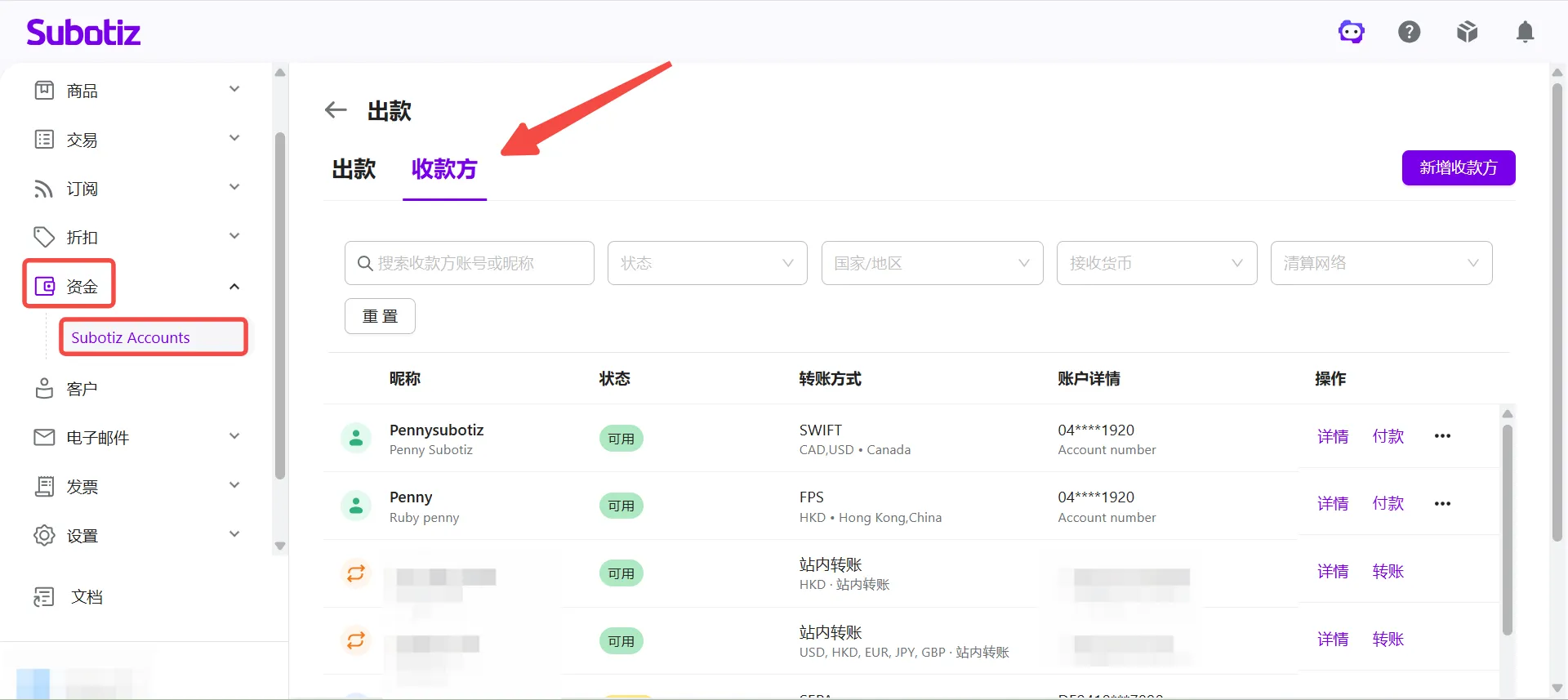Click the 客户 person icon

(44, 389)
